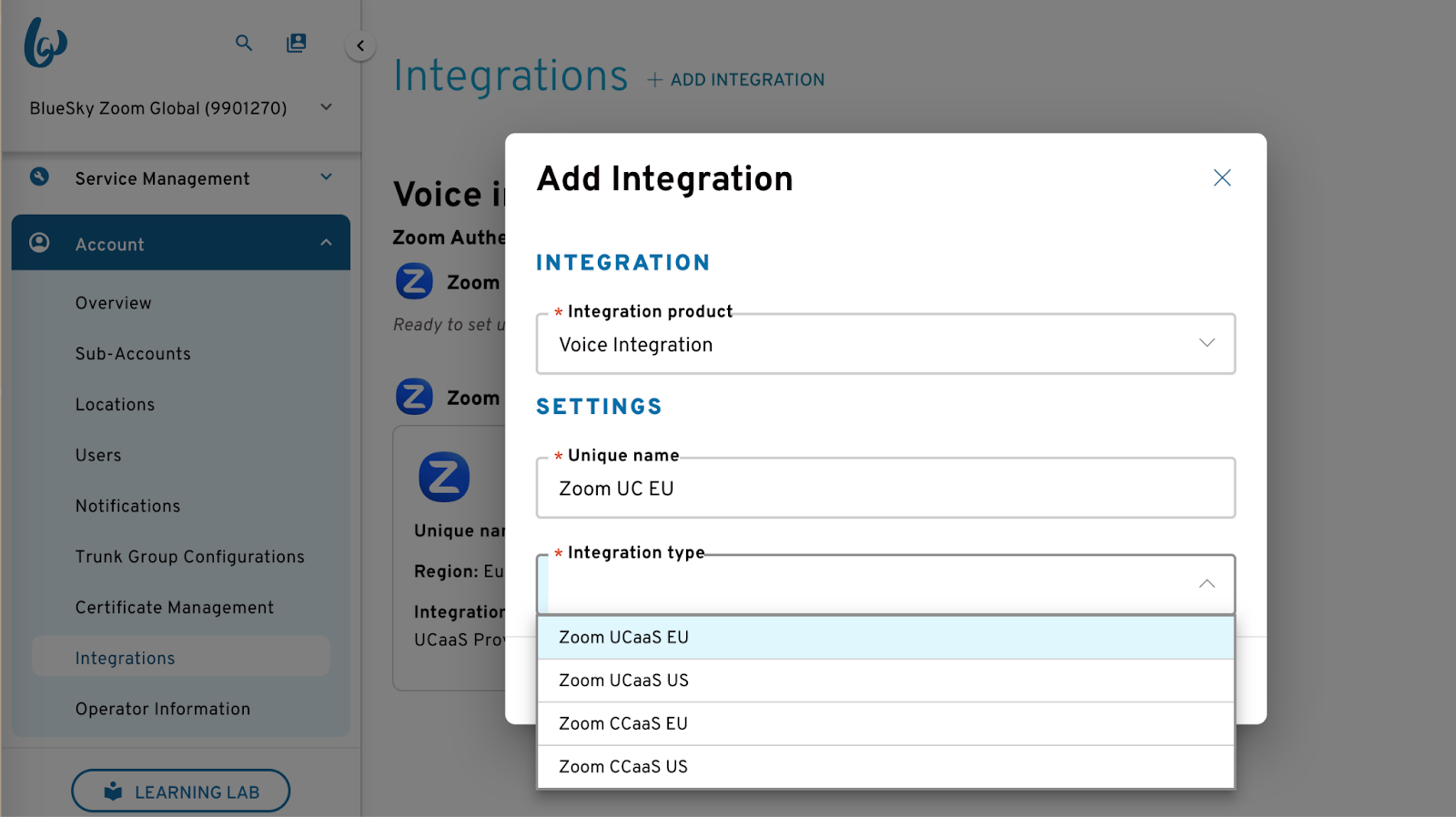
Task: Expand the Service Management menu chevron
Action: tap(327, 177)
